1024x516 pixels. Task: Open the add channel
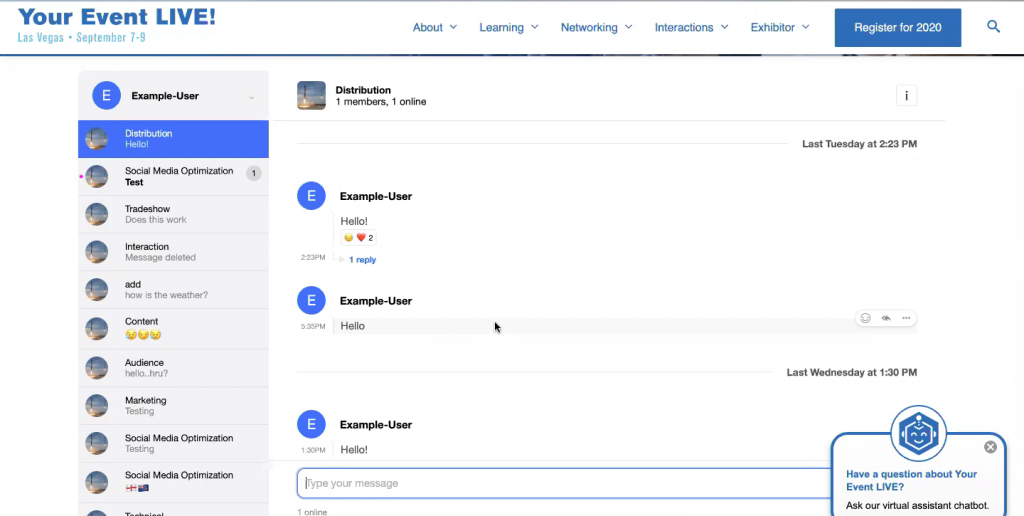(173, 290)
